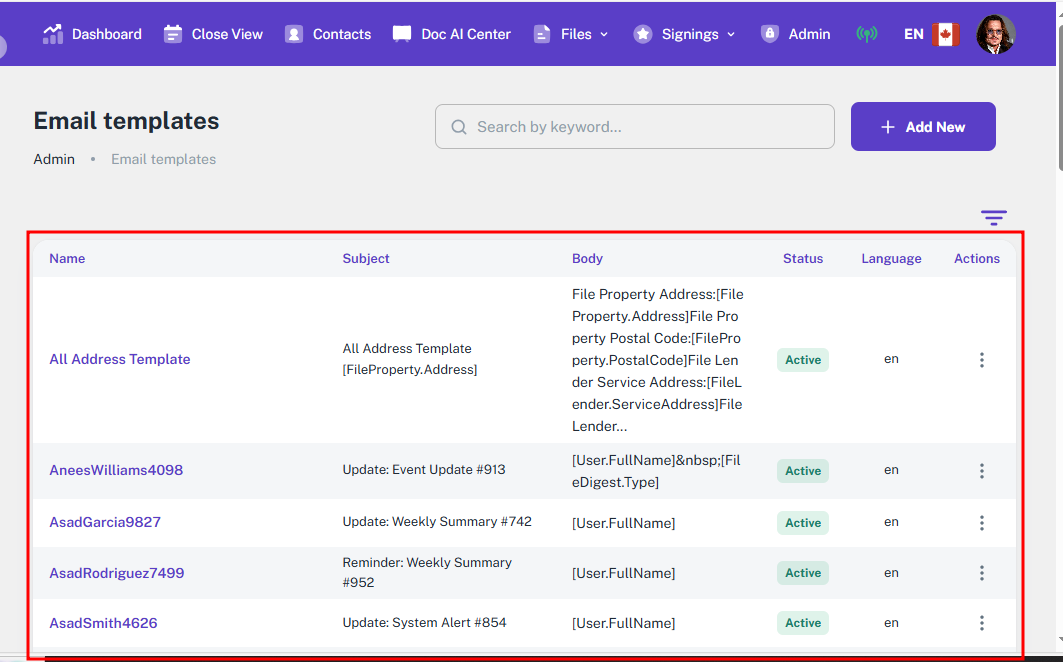Viewport: 1063px width, 662px height.
Task: Open the Admin menu item
Action: coord(808,34)
